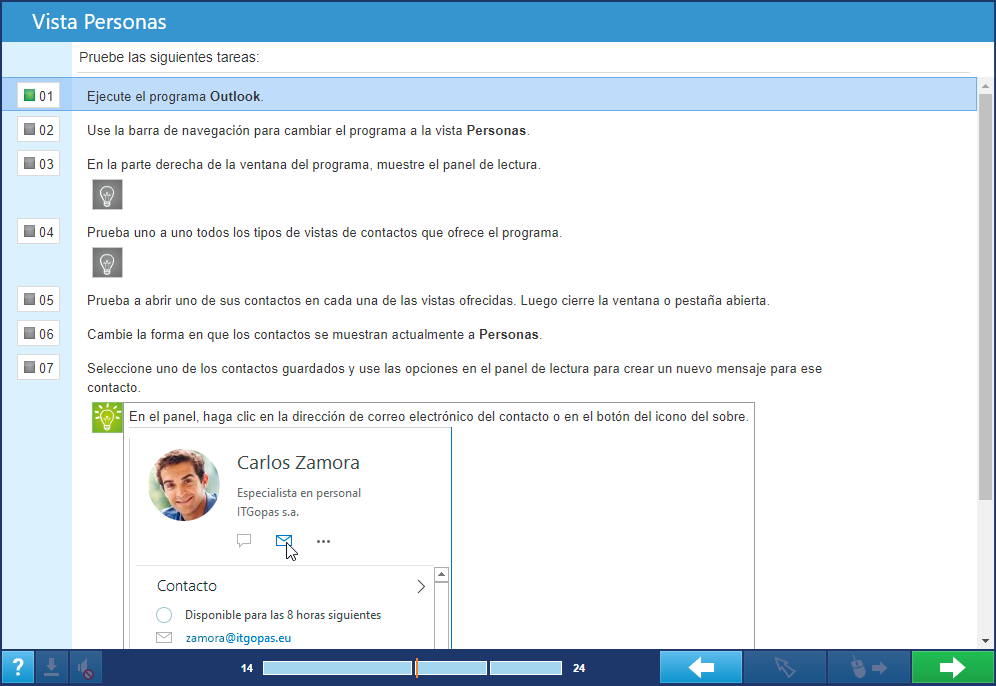Click the middle progress bar segment

[452, 668]
